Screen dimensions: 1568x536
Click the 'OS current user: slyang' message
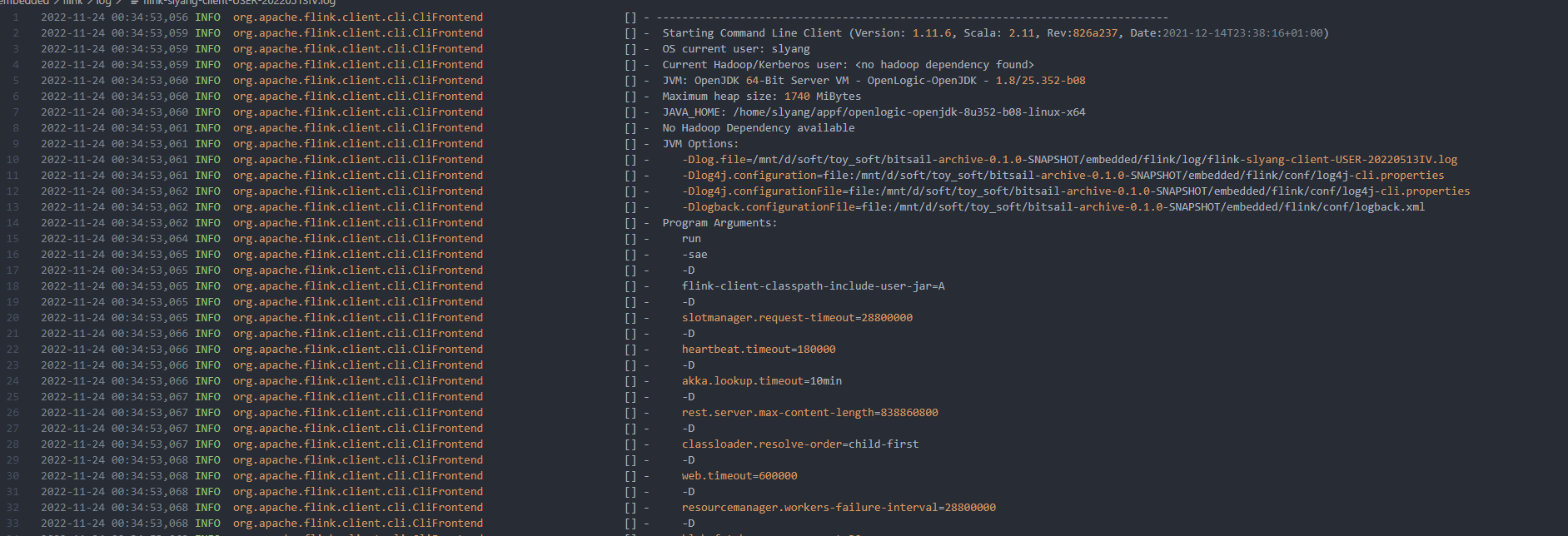point(736,49)
